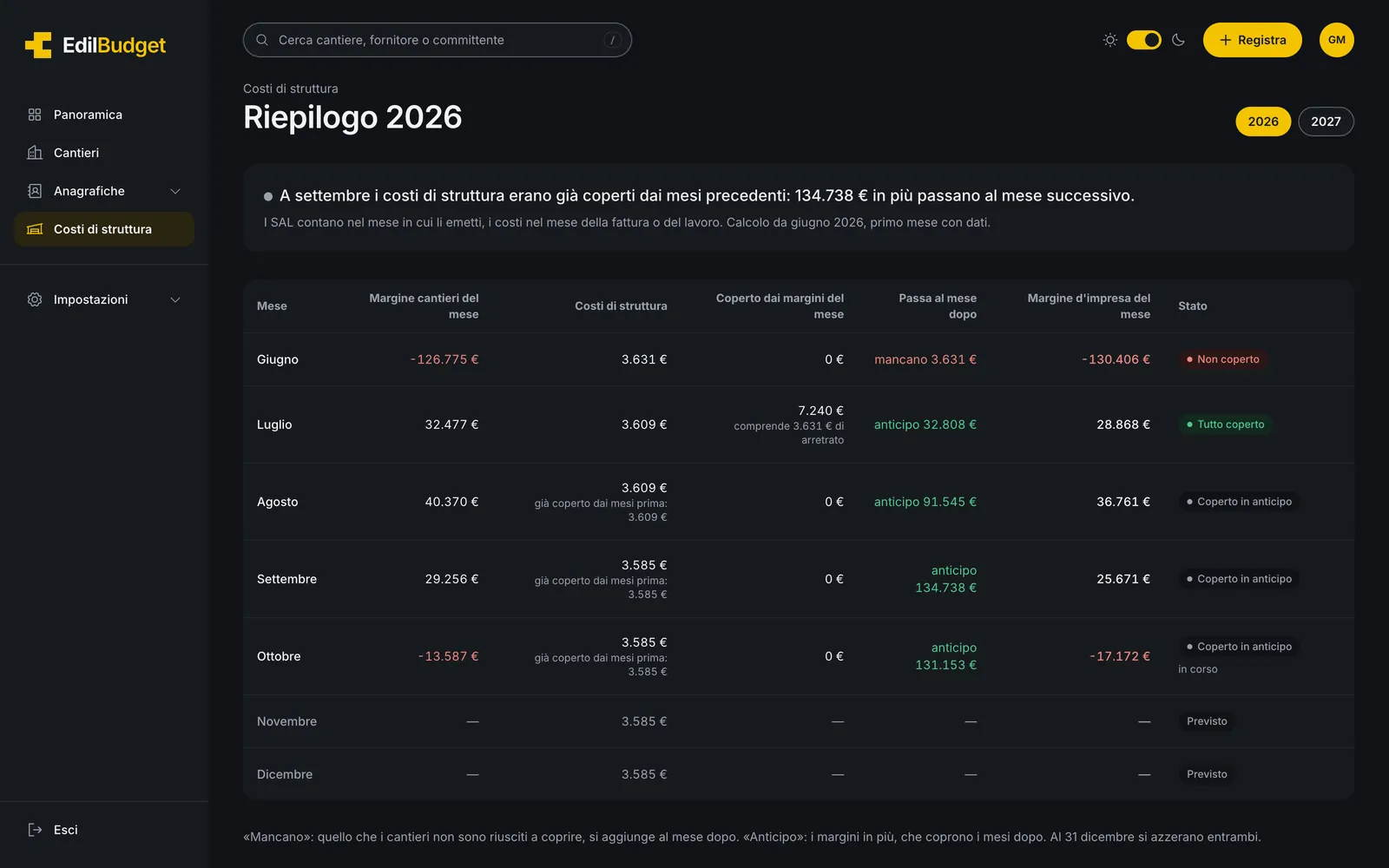The image size is (1389, 868).
Task: Click the Margine d'impresa del mese header
Action: (1089, 306)
